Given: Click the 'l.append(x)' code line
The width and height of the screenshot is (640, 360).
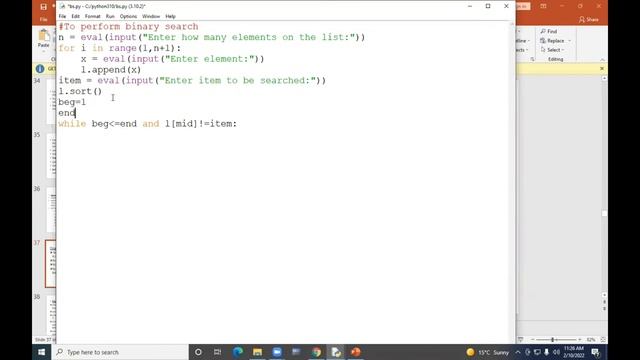Looking at the screenshot, I should coord(111,70).
